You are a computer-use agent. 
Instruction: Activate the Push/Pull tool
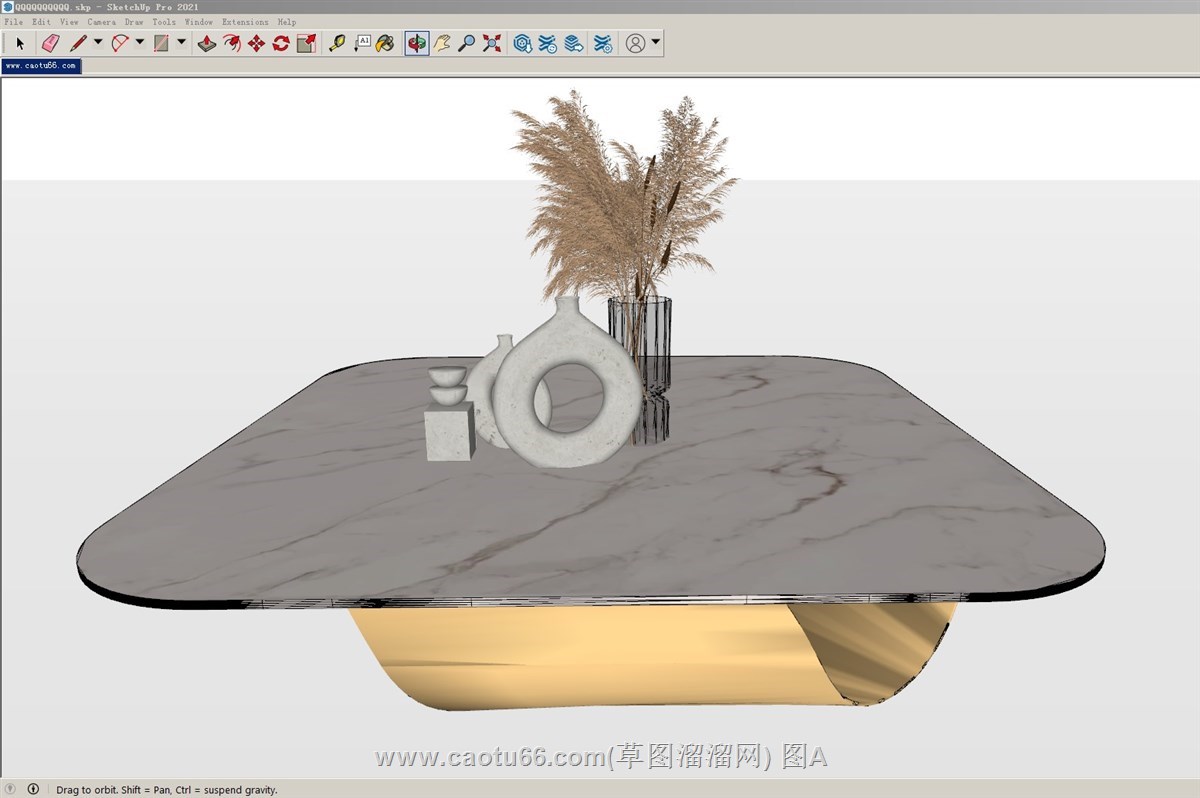(207, 43)
